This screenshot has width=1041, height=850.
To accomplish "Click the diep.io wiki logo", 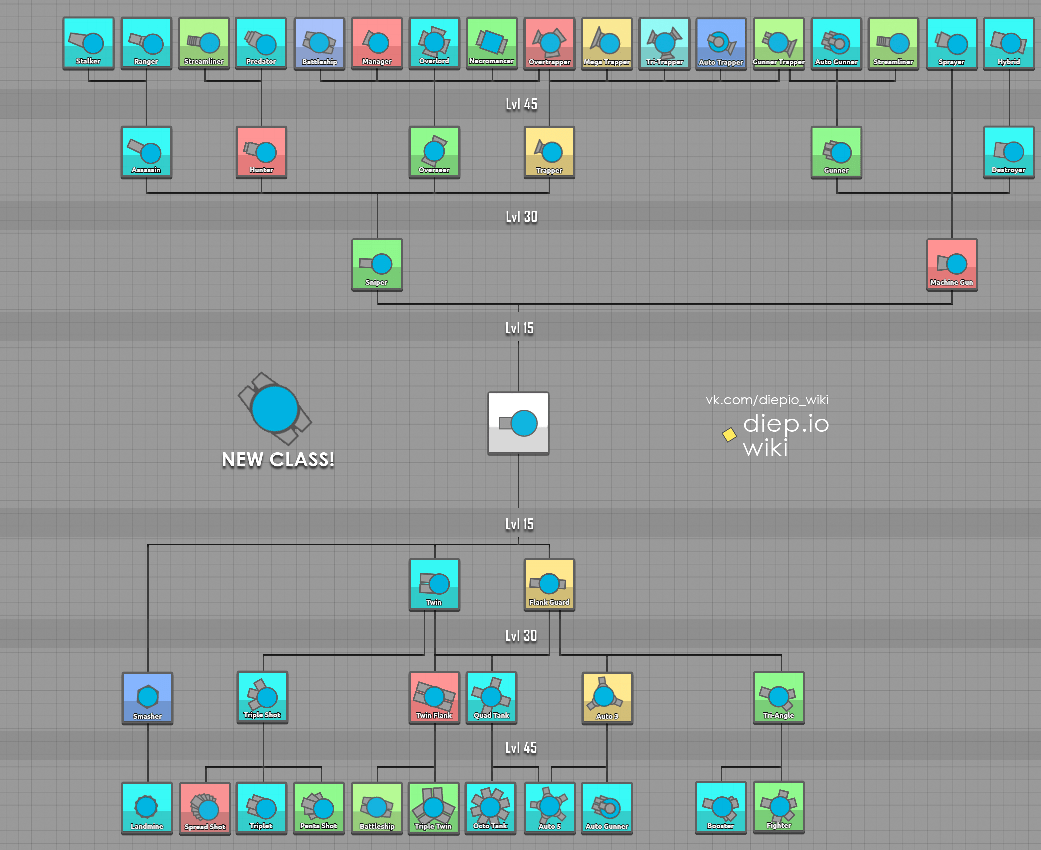I will point(776,435).
